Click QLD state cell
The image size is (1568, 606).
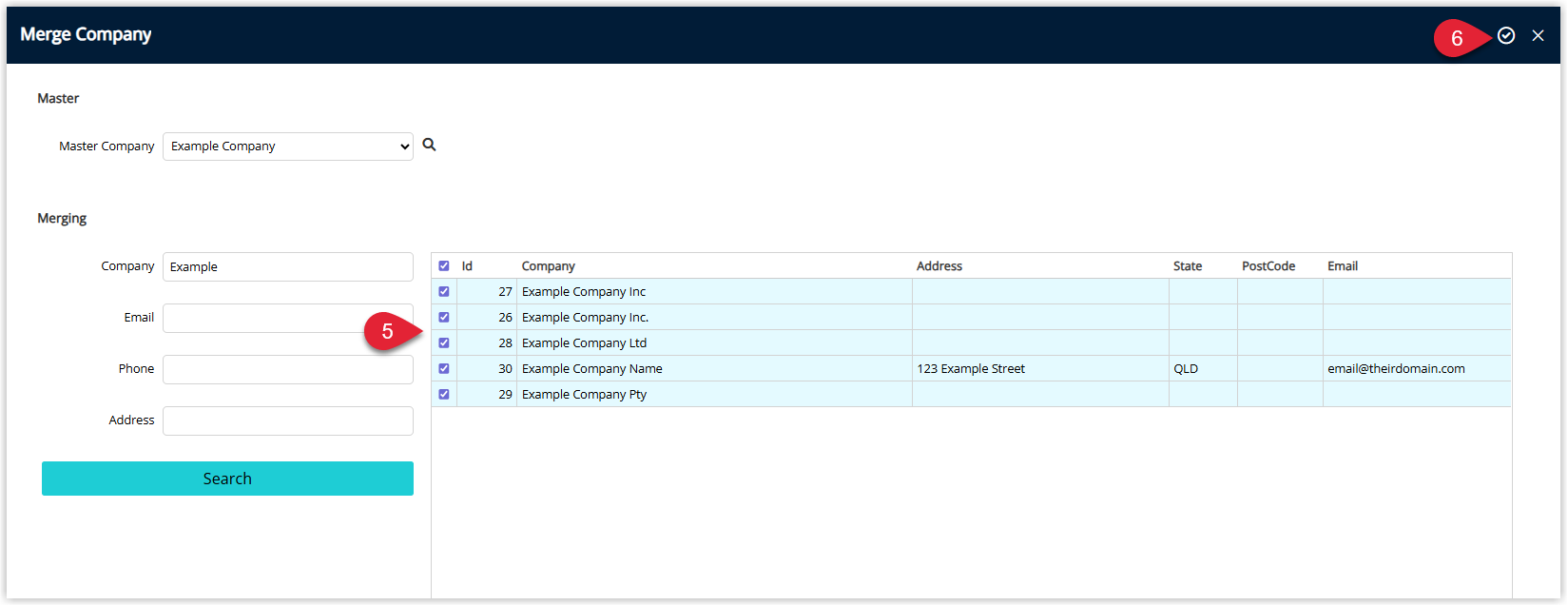coord(1203,369)
